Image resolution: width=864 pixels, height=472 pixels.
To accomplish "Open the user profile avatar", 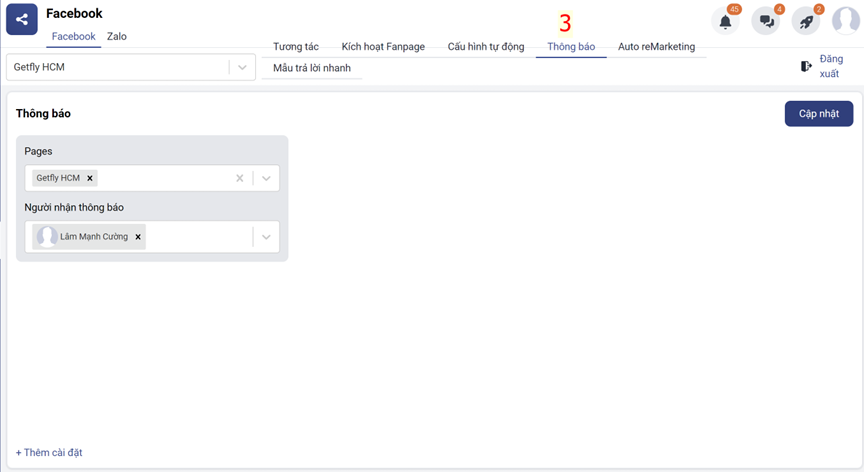I will click(x=846, y=21).
